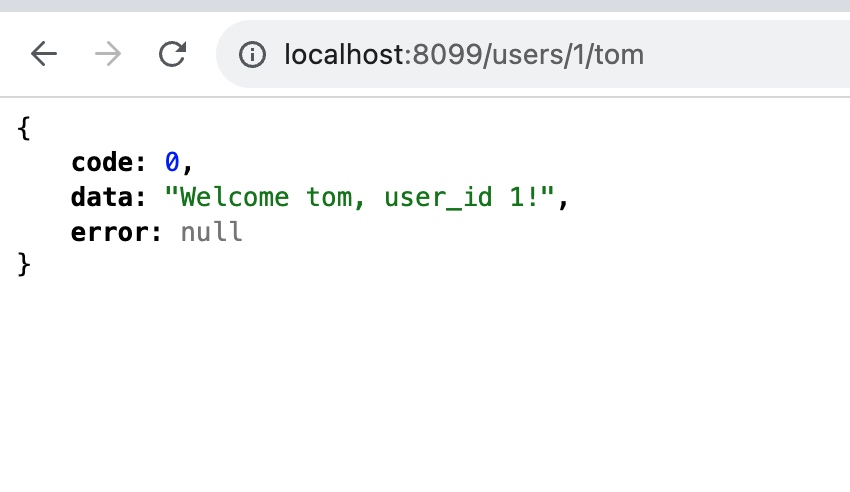Screen dimensions: 850x492
Task: Click the opening curly brace
Action: click(24, 128)
